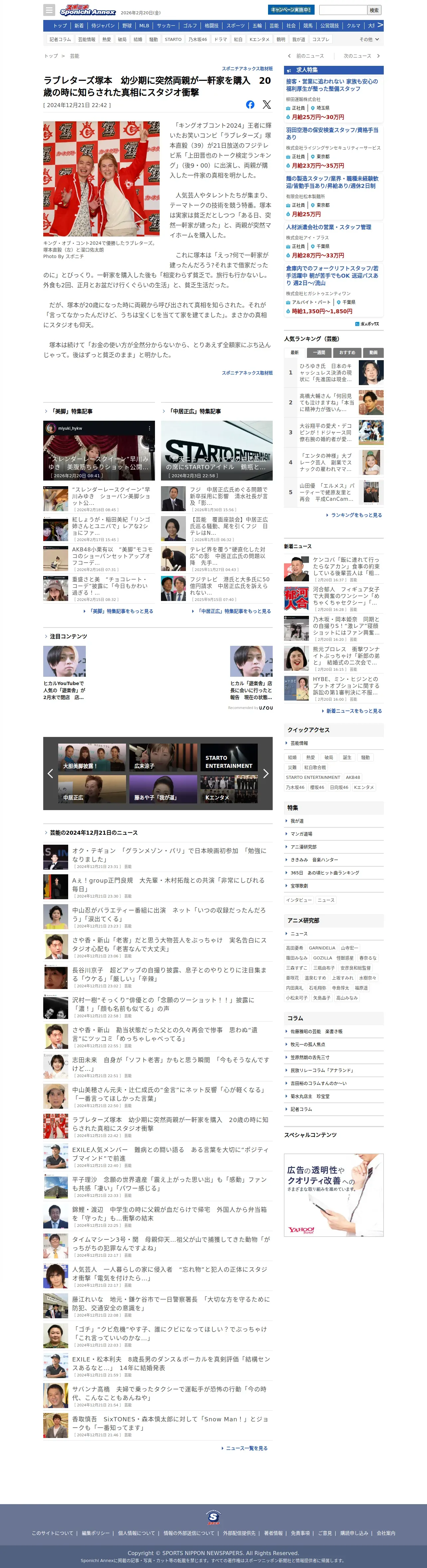Viewport: 427px width, 1568px height.
Task: Click the footer Sponichi round logo
Action: (x=213, y=1517)
